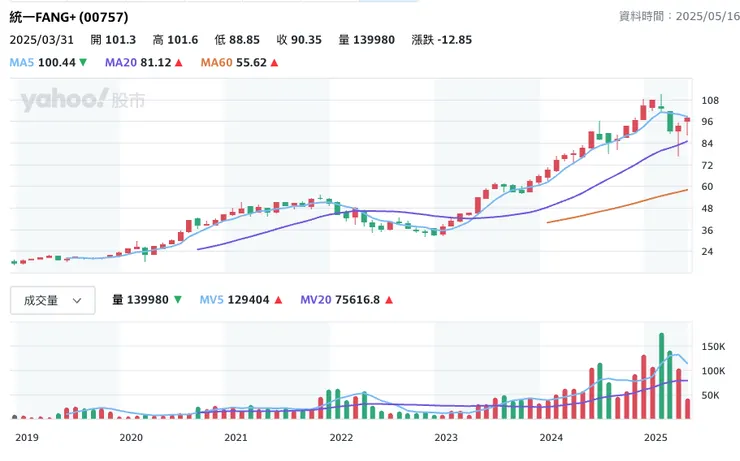Screen dimensions: 740x461
Task: Click the tallest green volume bar in 2025
Action: pyautogui.click(x=661, y=376)
